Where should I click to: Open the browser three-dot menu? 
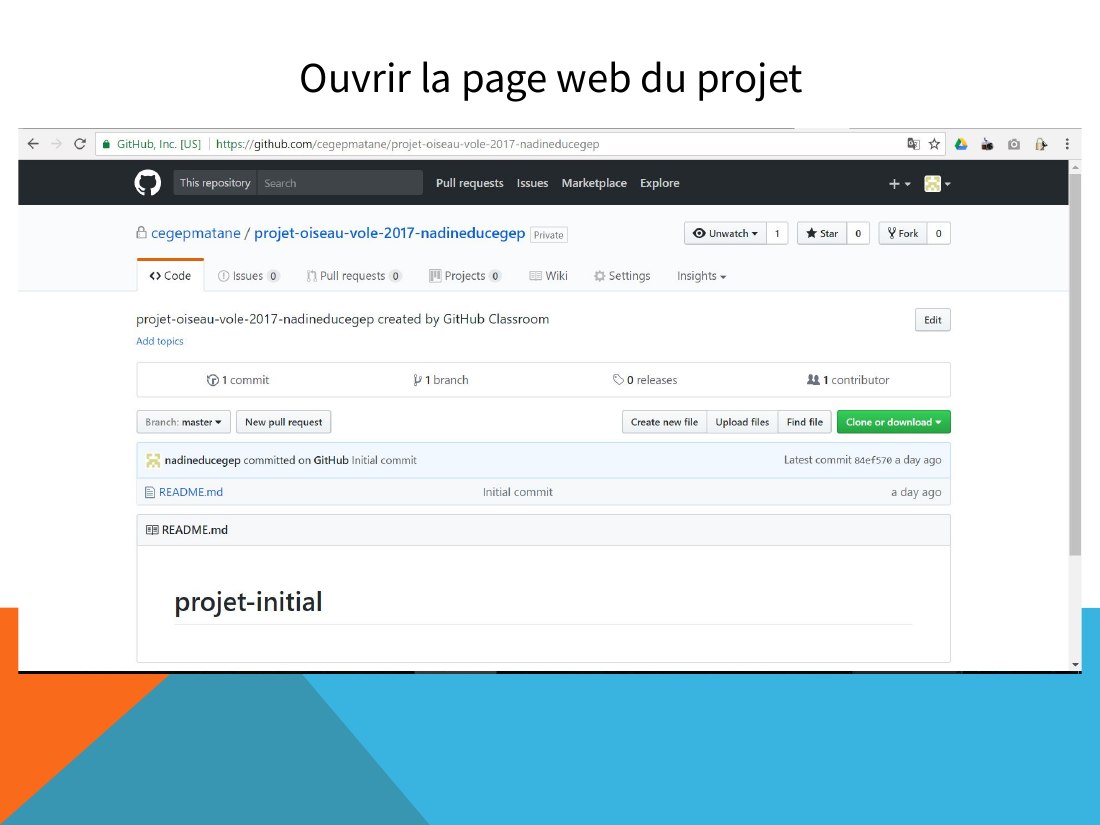(1067, 144)
